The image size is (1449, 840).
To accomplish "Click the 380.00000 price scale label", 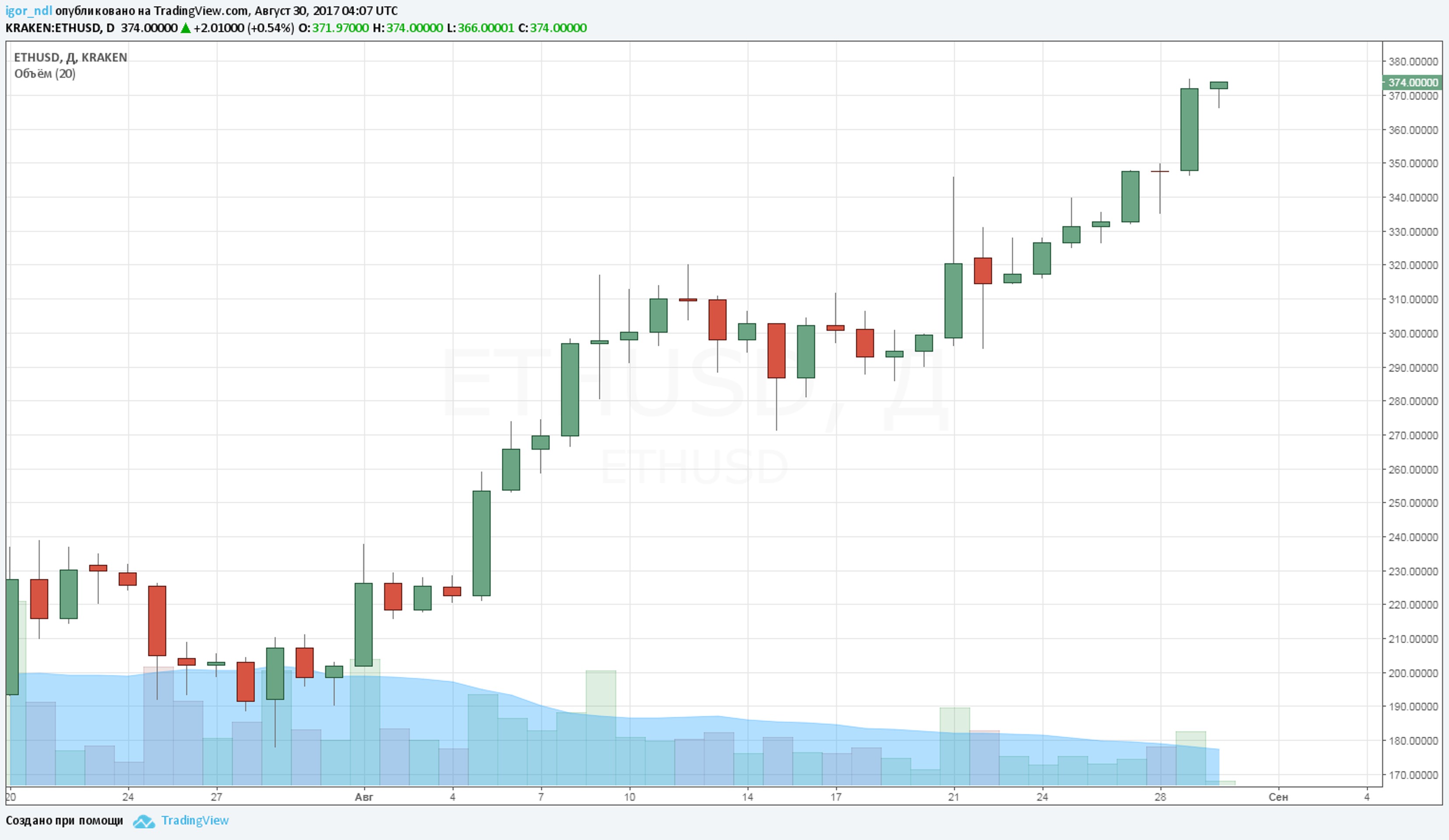I will (1413, 62).
